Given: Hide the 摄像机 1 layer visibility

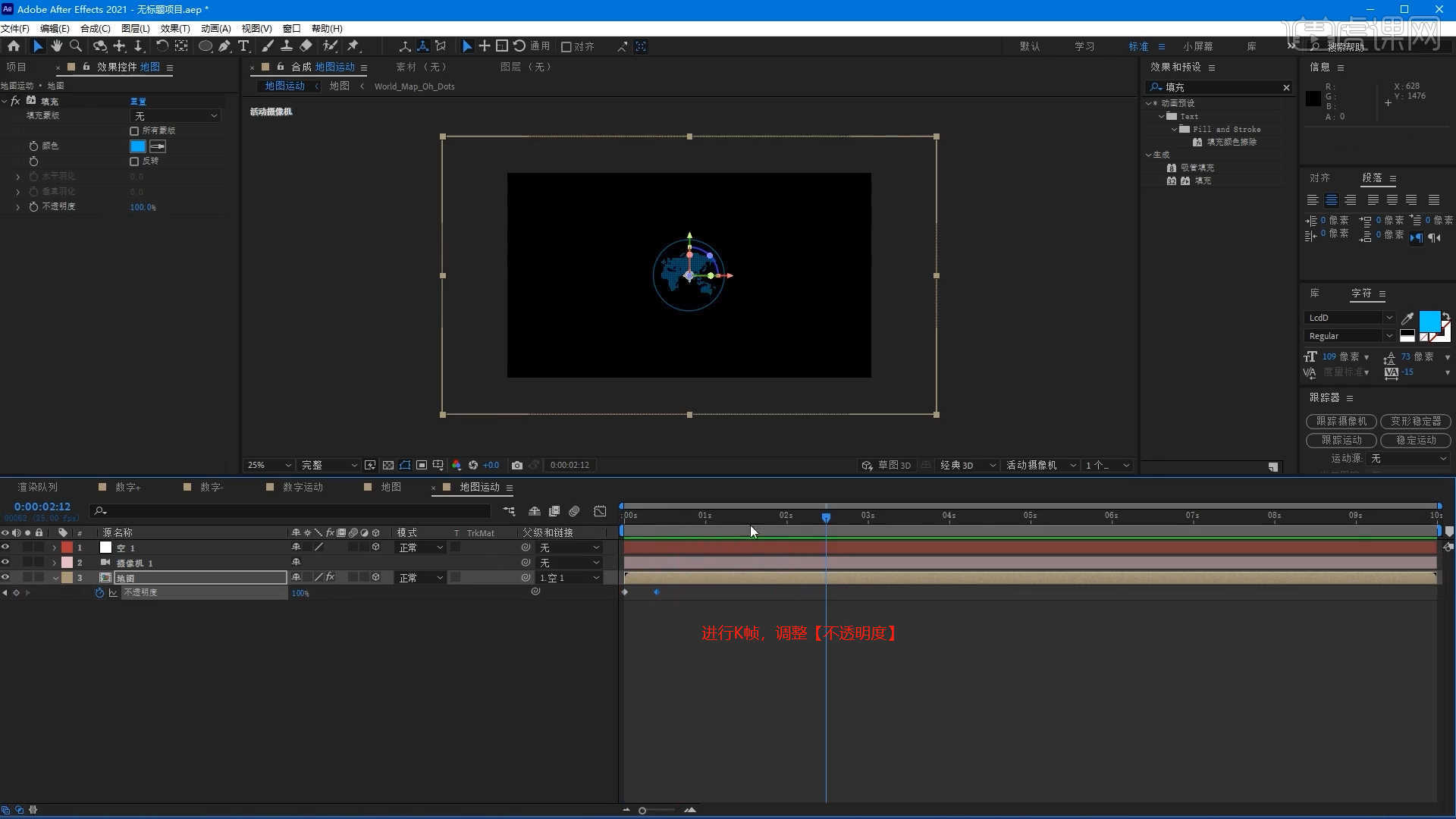Looking at the screenshot, I should pyautogui.click(x=5, y=563).
